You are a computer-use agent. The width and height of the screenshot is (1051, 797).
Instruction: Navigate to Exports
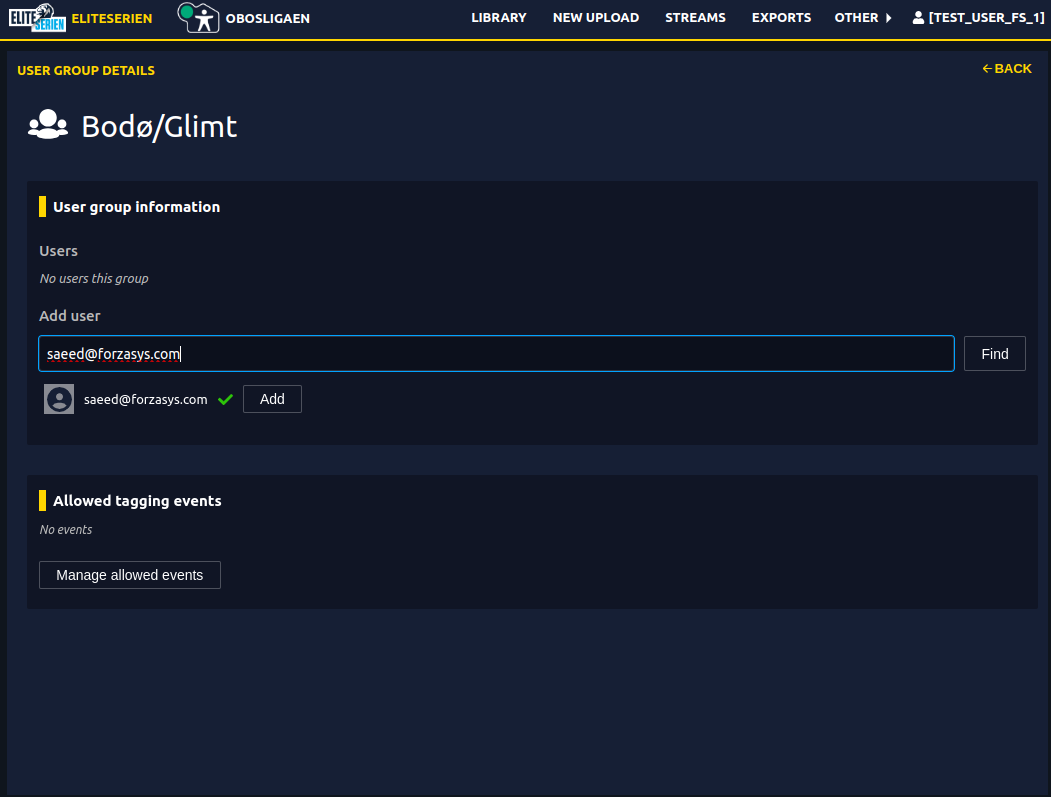coord(781,18)
